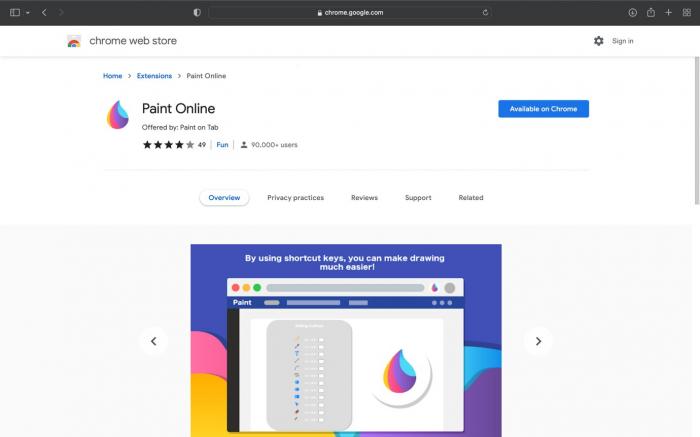Show Safari downloads icon
Image resolution: width=700 pixels, height=437 pixels.
(633, 12)
